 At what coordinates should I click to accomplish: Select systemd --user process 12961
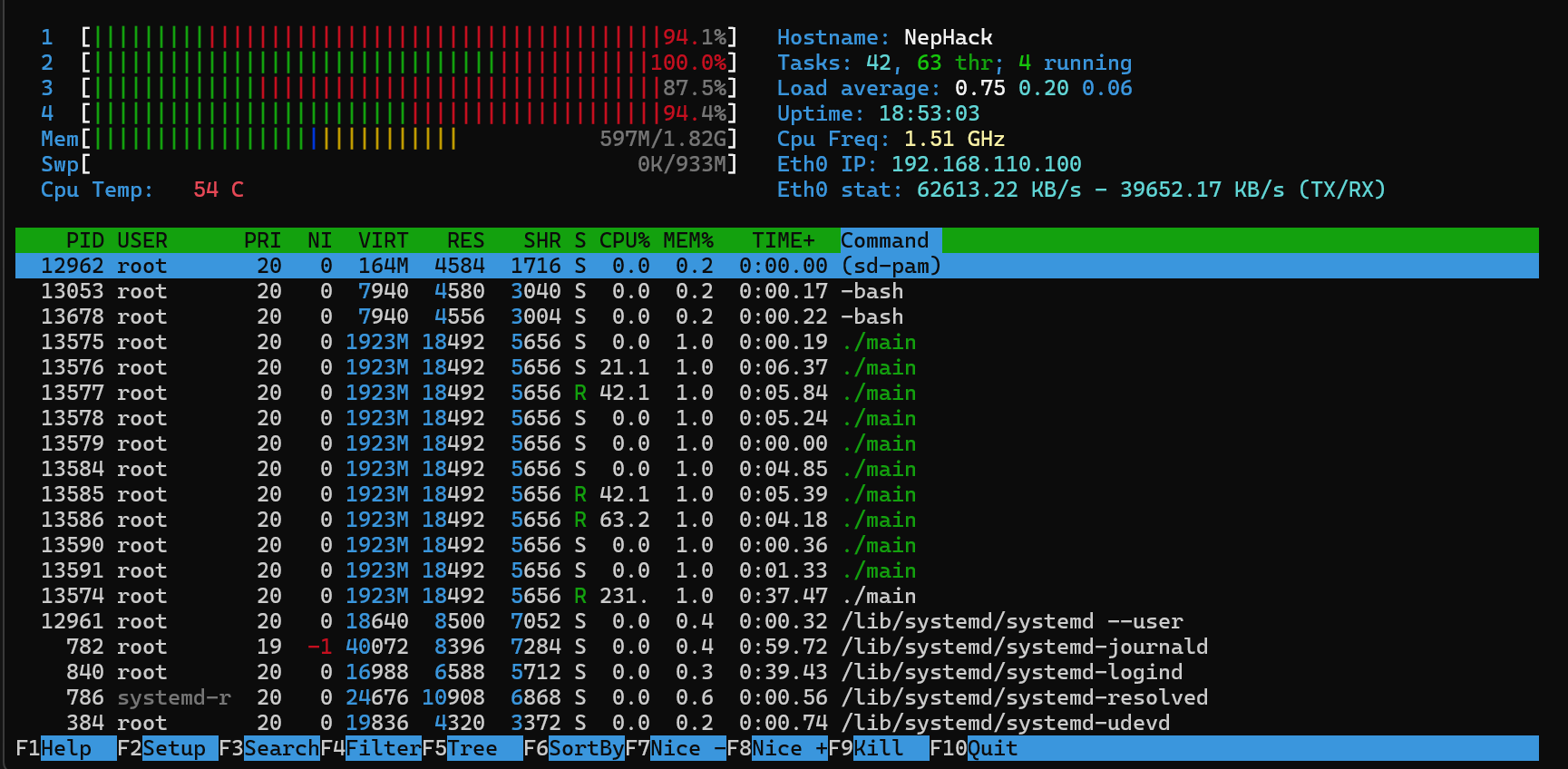pos(777,621)
